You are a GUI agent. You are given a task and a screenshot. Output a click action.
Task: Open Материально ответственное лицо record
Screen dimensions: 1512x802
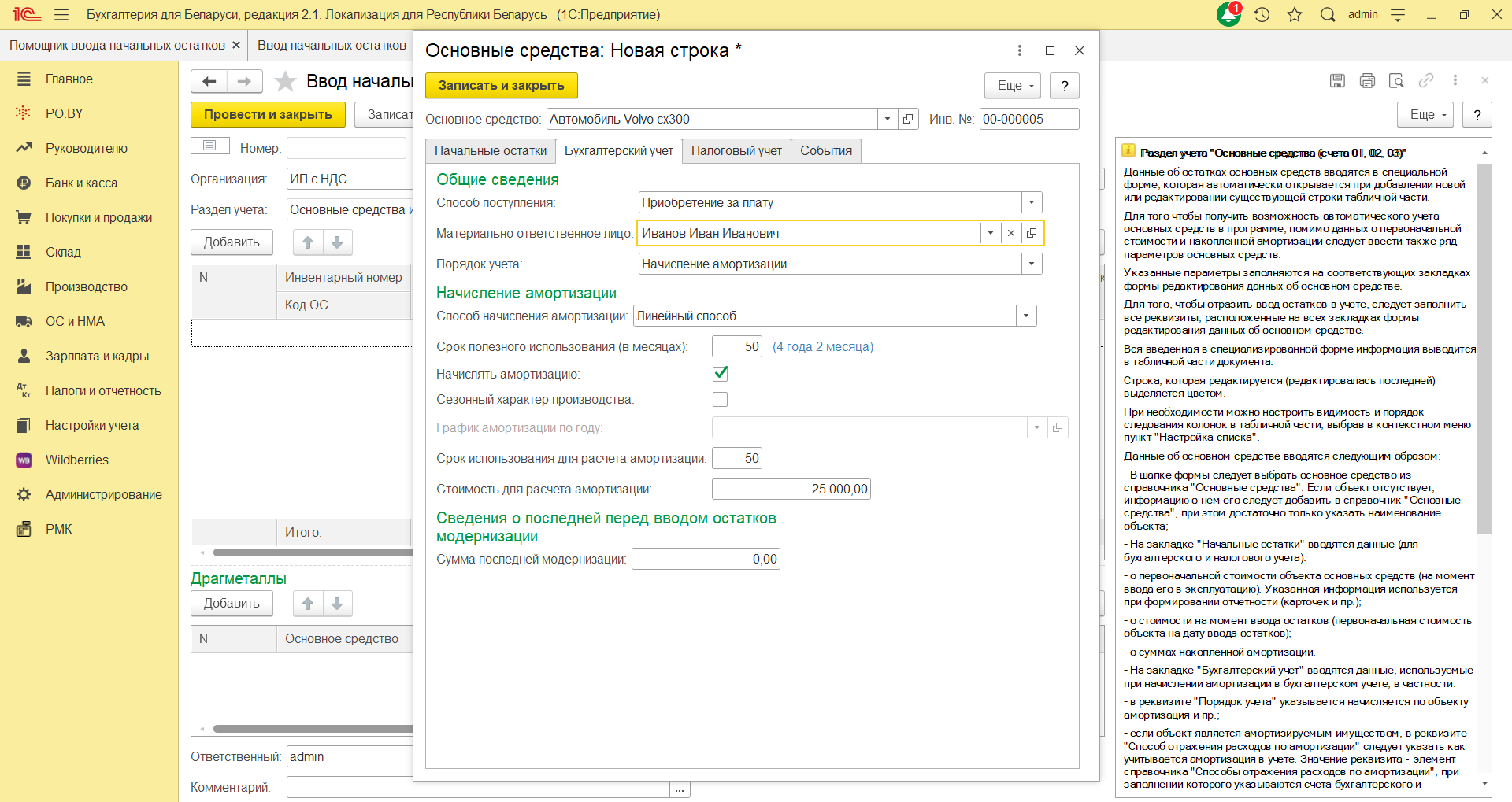point(1032,233)
